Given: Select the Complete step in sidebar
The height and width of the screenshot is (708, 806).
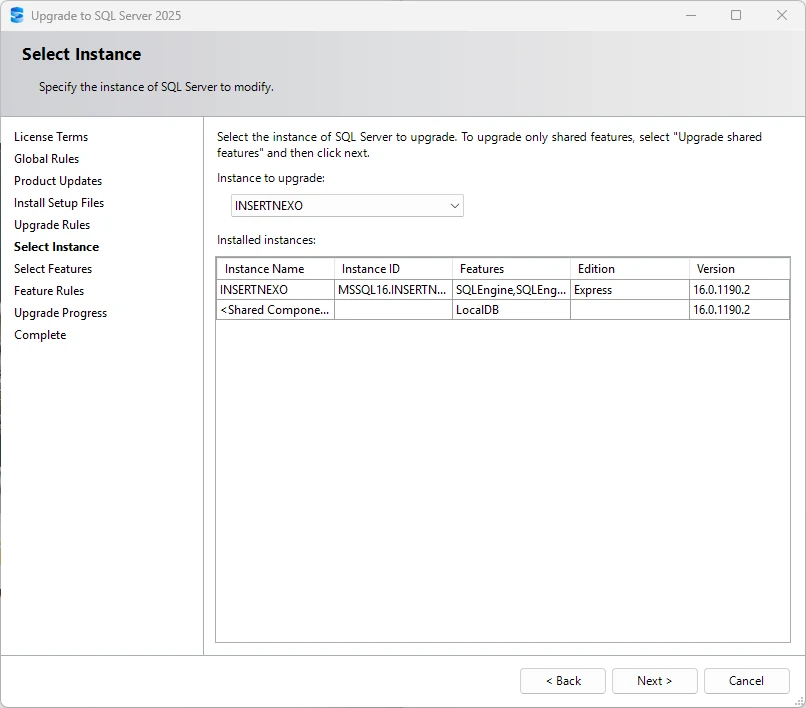Looking at the screenshot, I should [40, 335].
